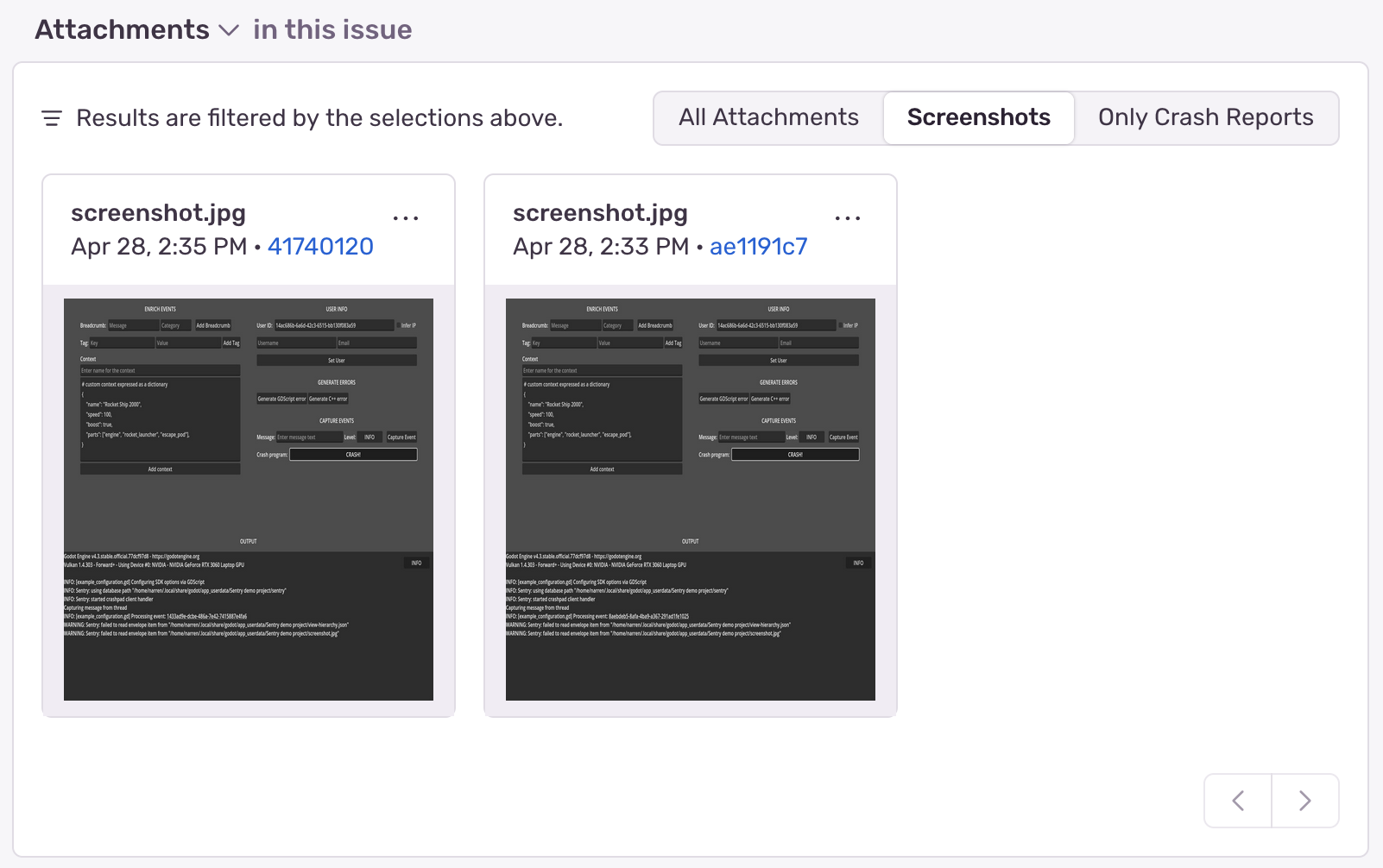Click the filter icon beside the results message

52,118
